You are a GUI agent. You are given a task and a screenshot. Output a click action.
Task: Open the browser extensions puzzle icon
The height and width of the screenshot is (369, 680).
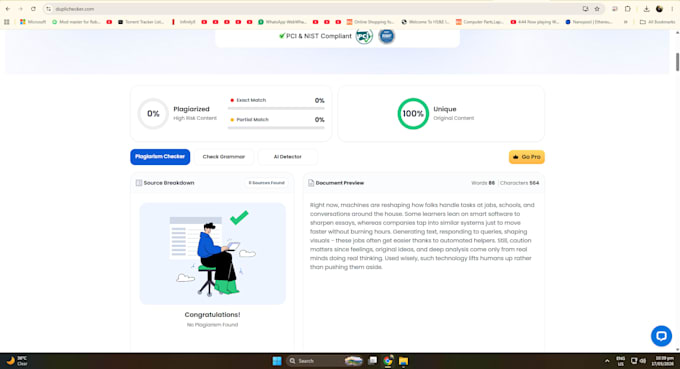(628, 9)
